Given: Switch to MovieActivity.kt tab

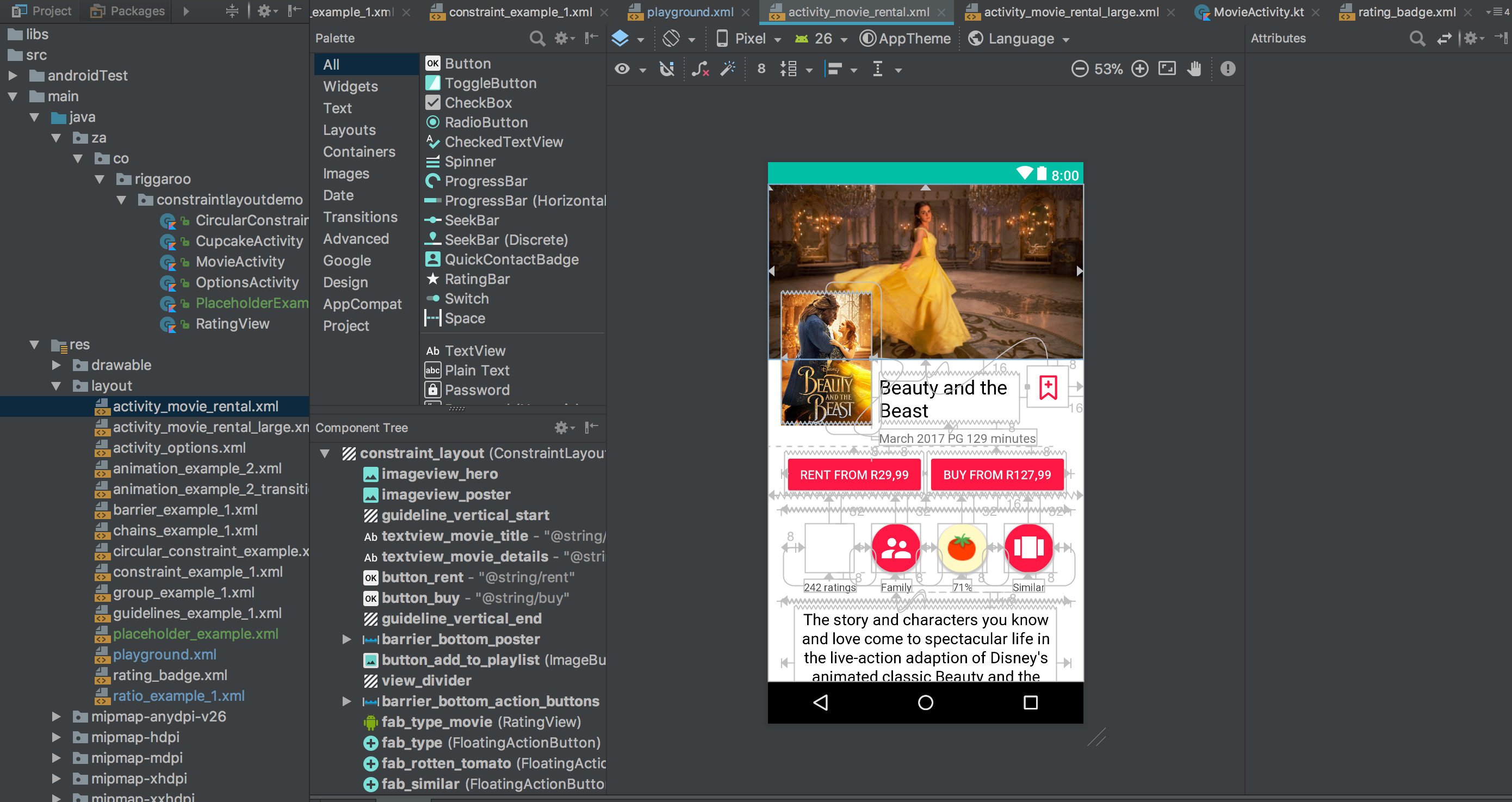Looking at the screenshot, I should click(1258, 12).
